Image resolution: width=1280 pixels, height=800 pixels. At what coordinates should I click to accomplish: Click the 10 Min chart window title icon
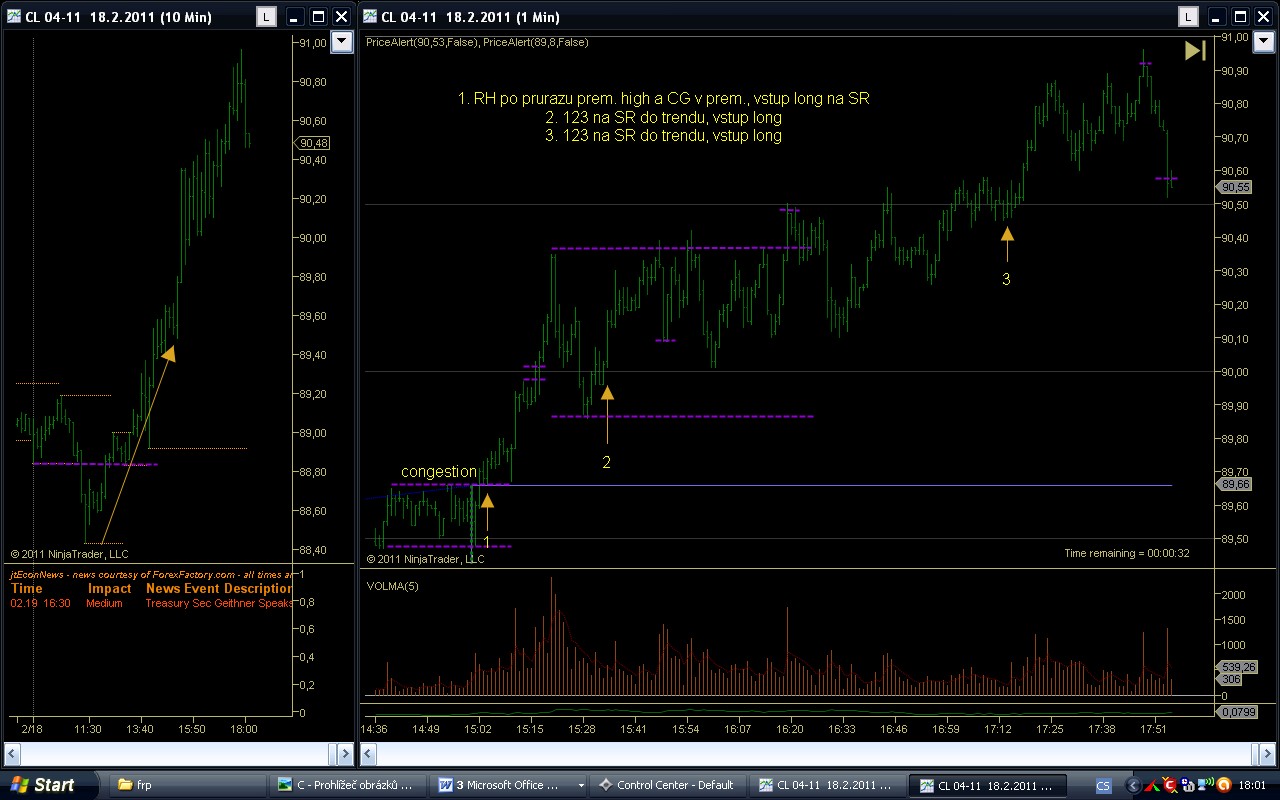click(14, 17)
